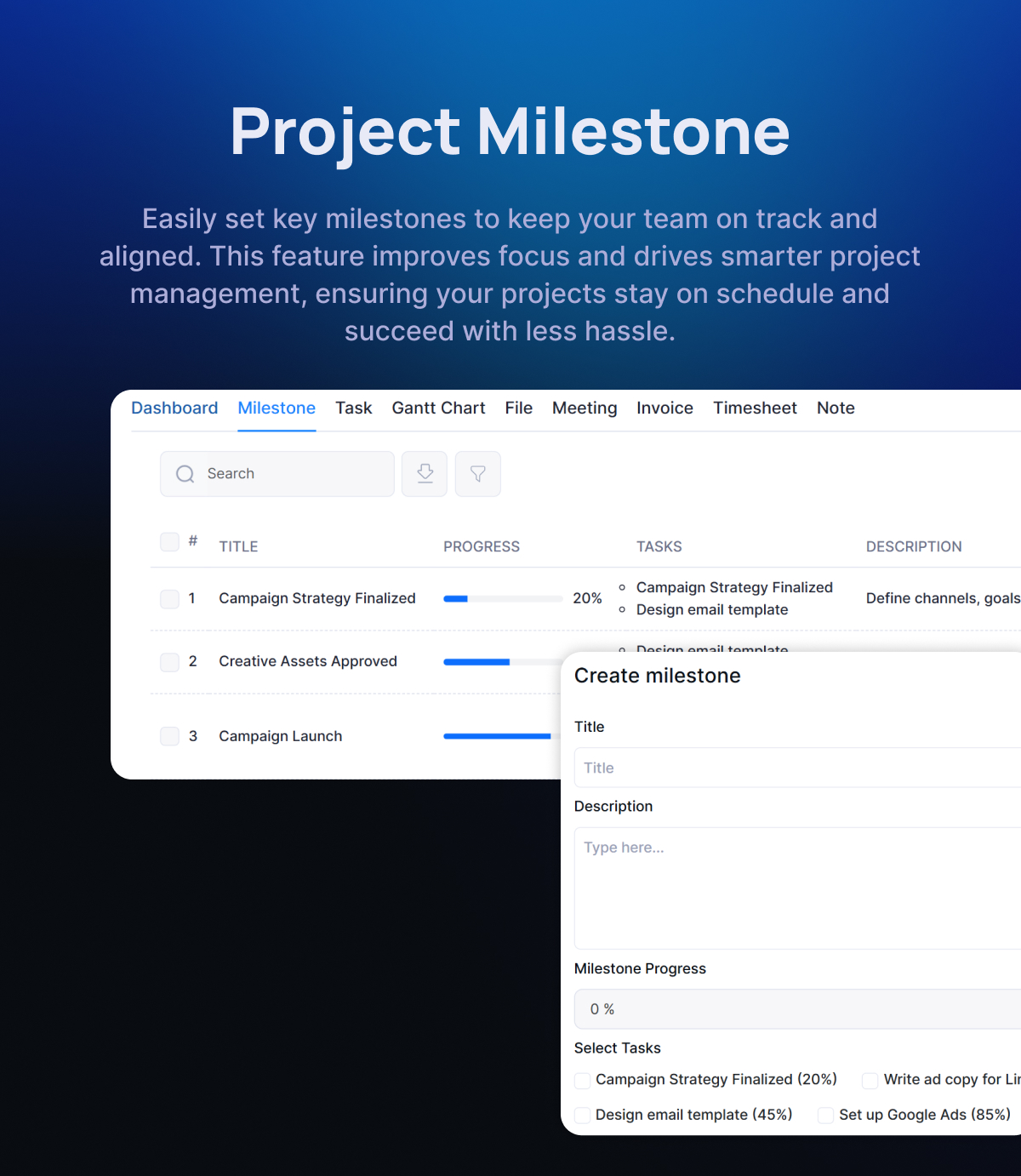1021x1176 pixels.
Task: Click the search magnifier icon
Action: tap(185, 473)
